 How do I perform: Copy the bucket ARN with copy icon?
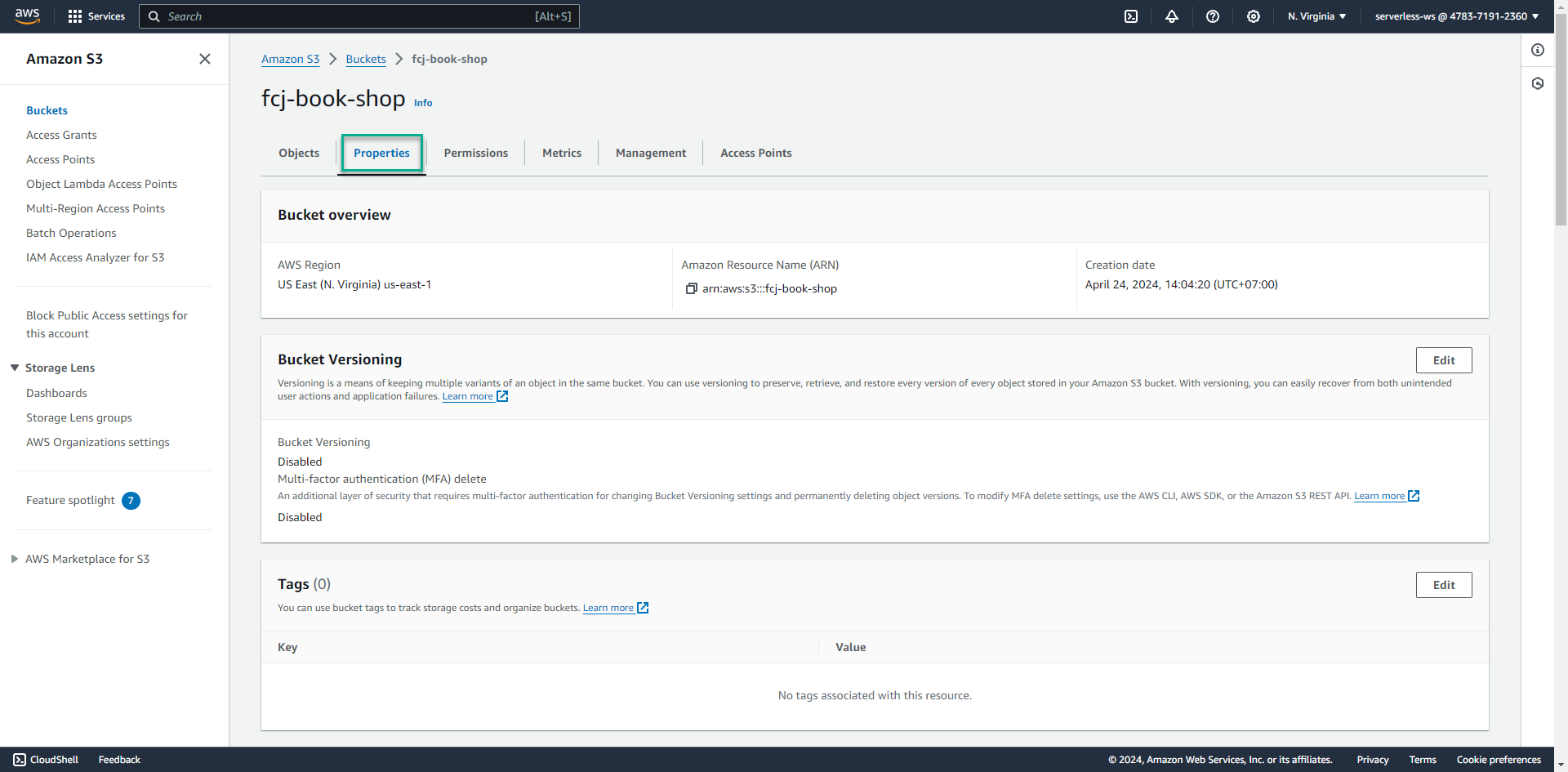pos(691,288)
